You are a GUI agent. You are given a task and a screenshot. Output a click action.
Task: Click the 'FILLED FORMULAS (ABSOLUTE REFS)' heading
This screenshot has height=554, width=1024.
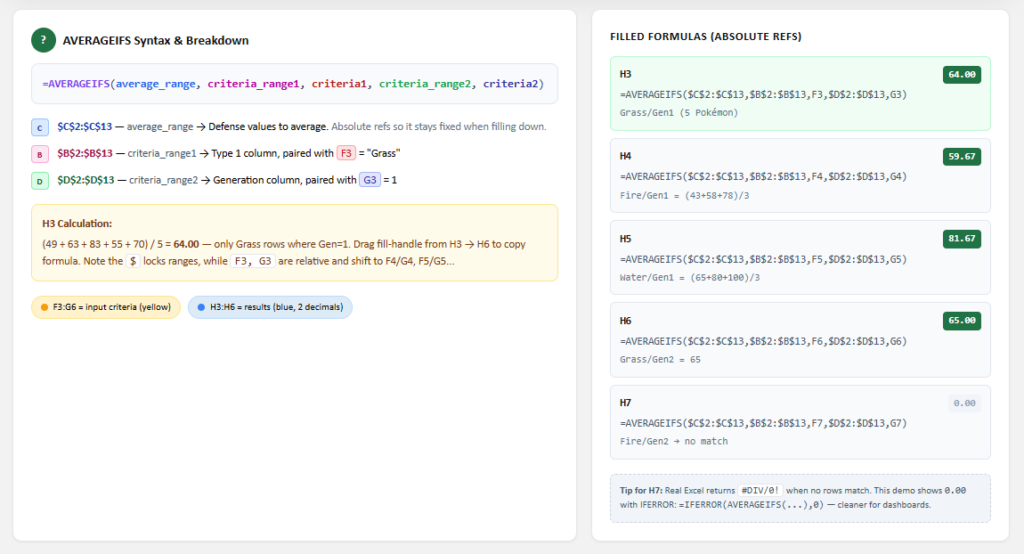click(x=706, y=37)
